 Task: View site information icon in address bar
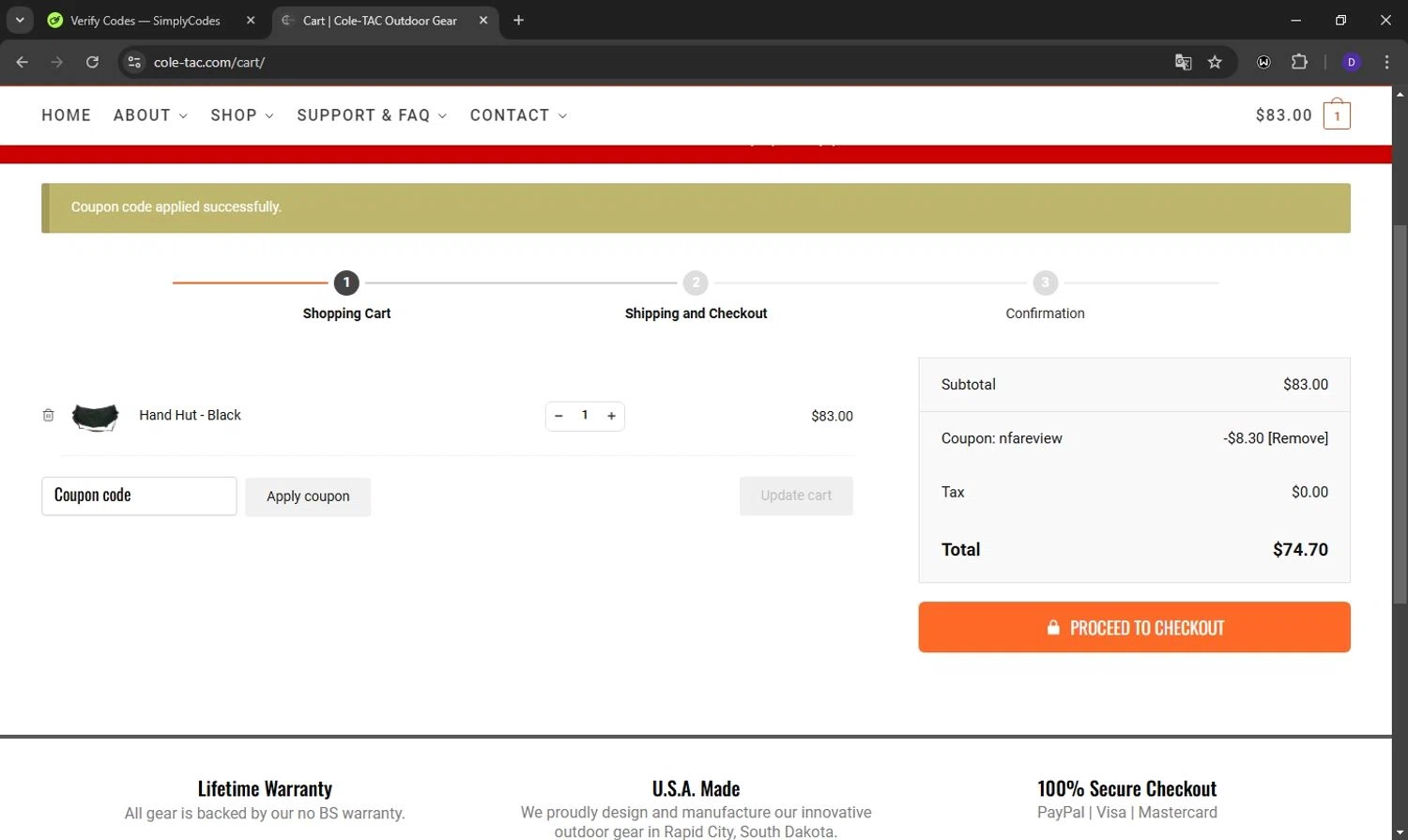coord(134,62)
